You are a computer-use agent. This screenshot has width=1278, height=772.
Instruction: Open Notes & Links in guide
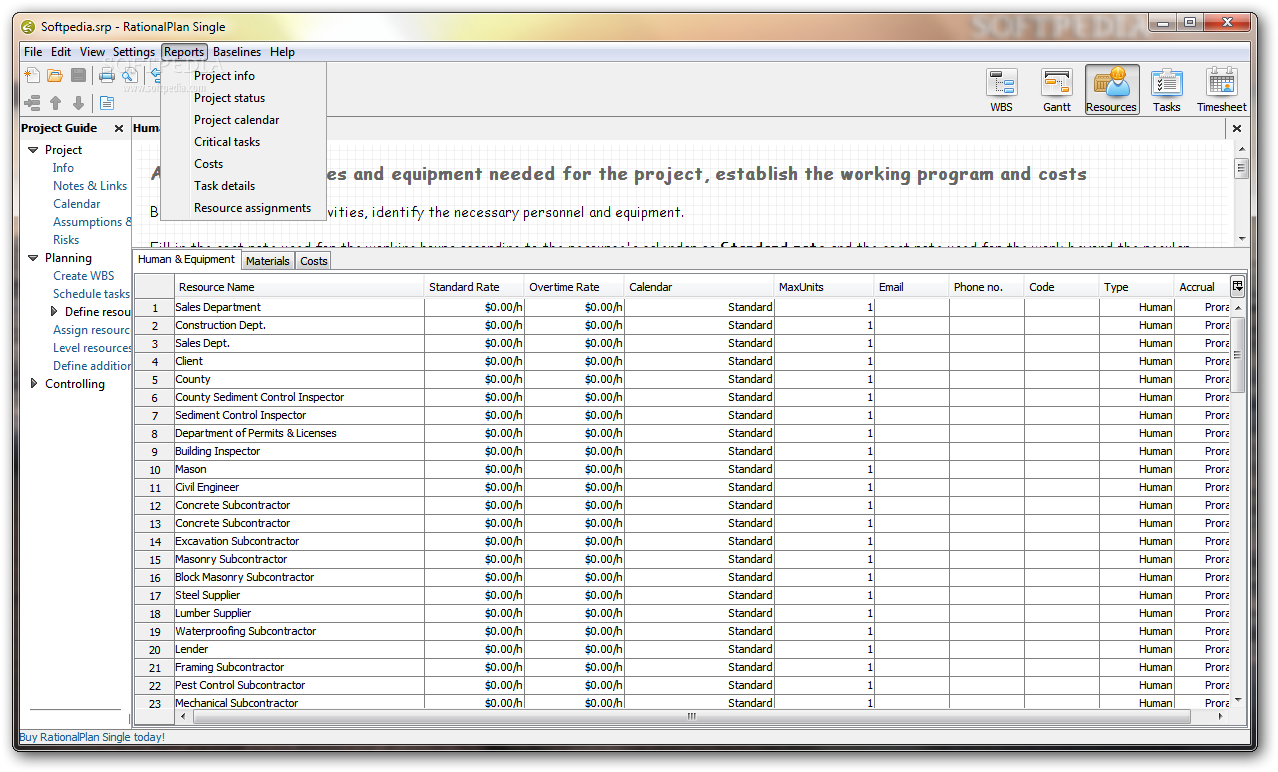[90, 186]
